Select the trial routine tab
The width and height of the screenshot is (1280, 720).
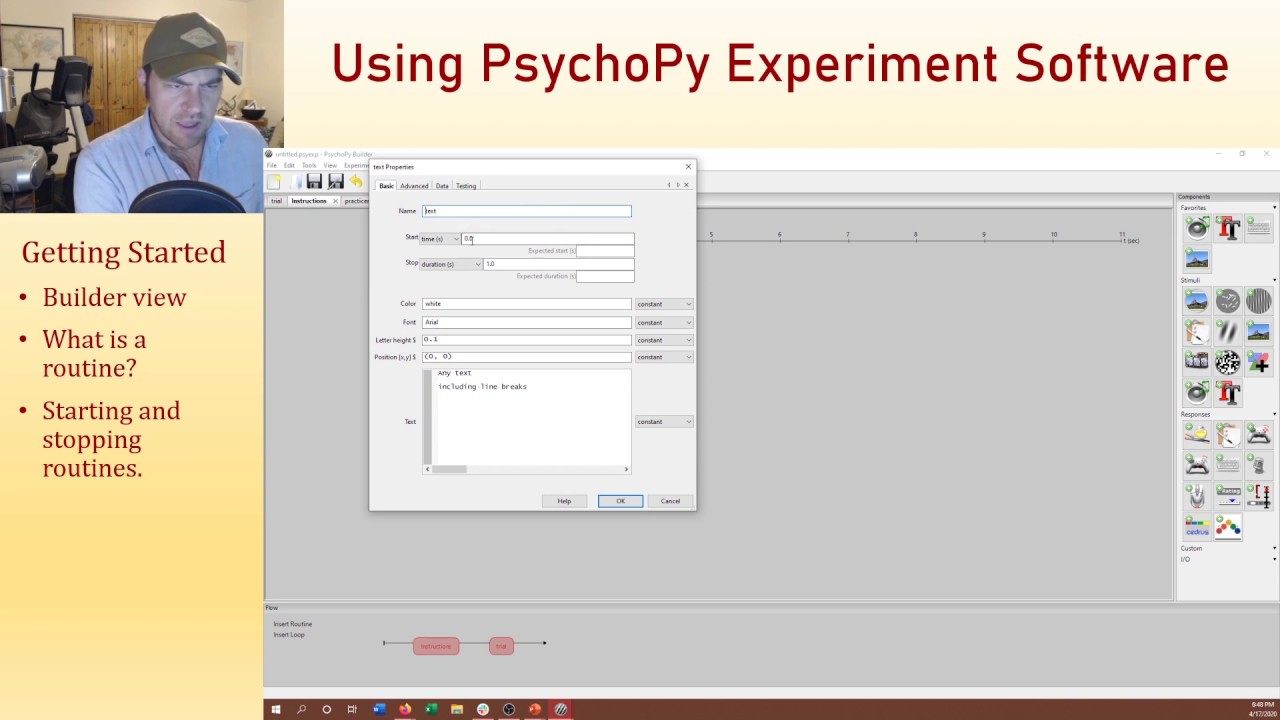click(x=277, y=201)
